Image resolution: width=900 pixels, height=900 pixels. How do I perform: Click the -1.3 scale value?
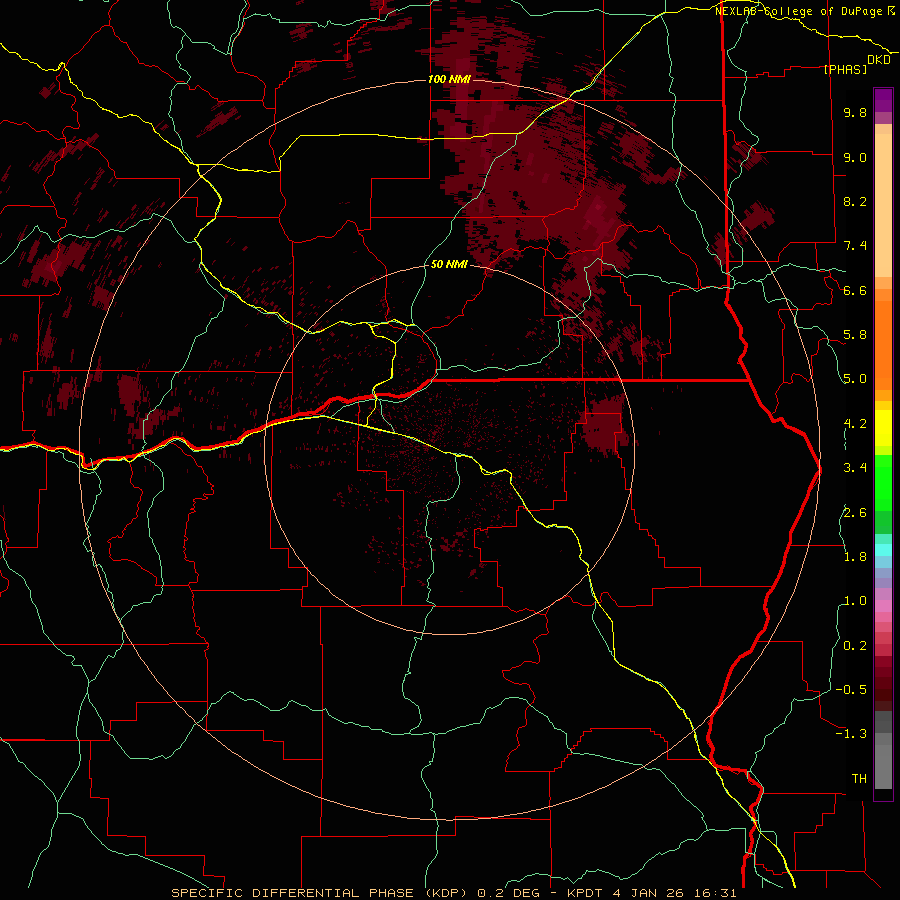(x=851, y=734)
